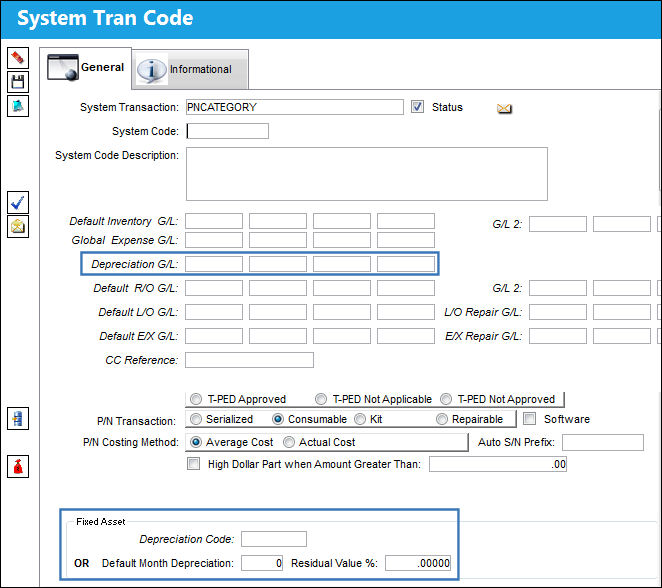Viewport: 662px width, 588px height.
Task: Click the open envelope icon in sidebar
Action: 18,227
